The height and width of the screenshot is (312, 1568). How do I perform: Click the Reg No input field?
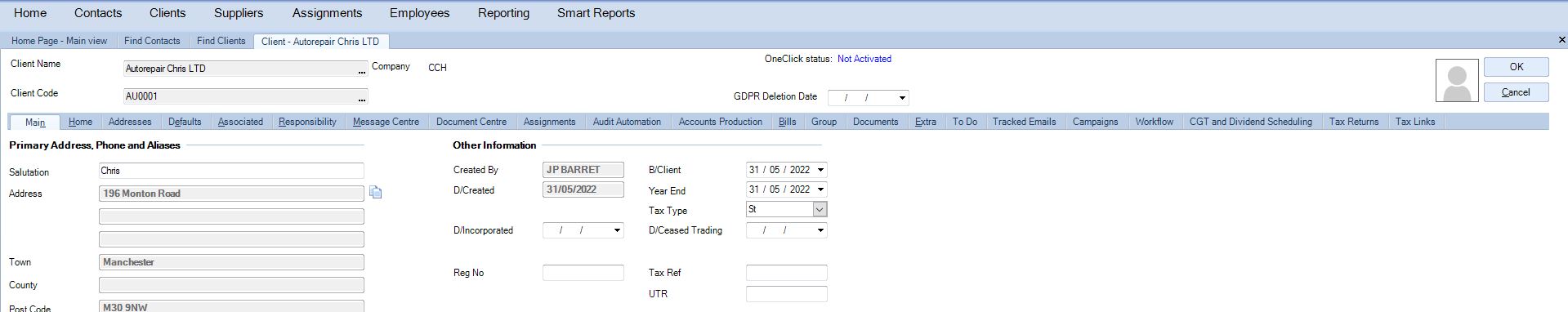583,273
